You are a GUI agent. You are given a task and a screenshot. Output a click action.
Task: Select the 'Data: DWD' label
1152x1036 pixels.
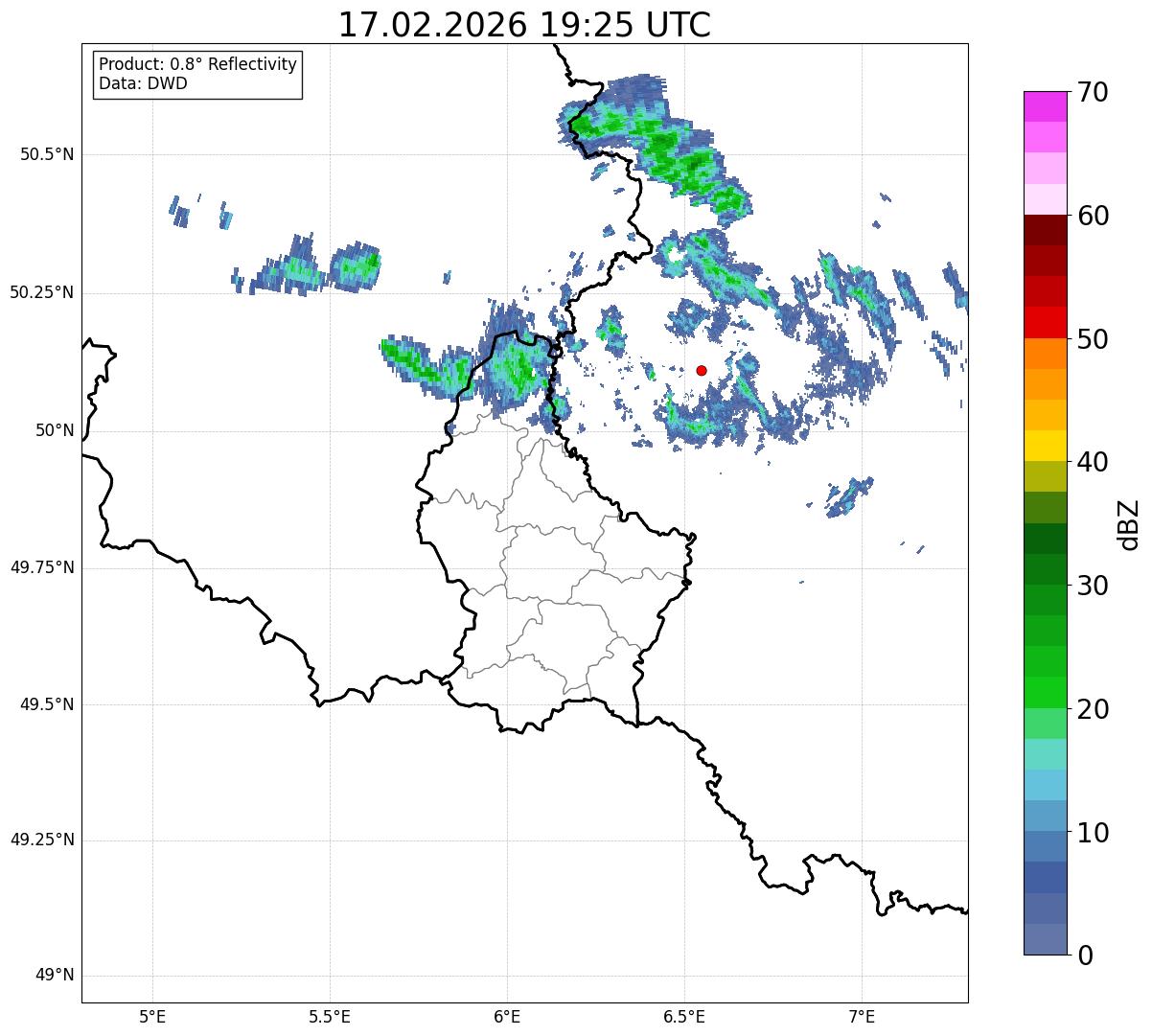click(x=143, y=83)
